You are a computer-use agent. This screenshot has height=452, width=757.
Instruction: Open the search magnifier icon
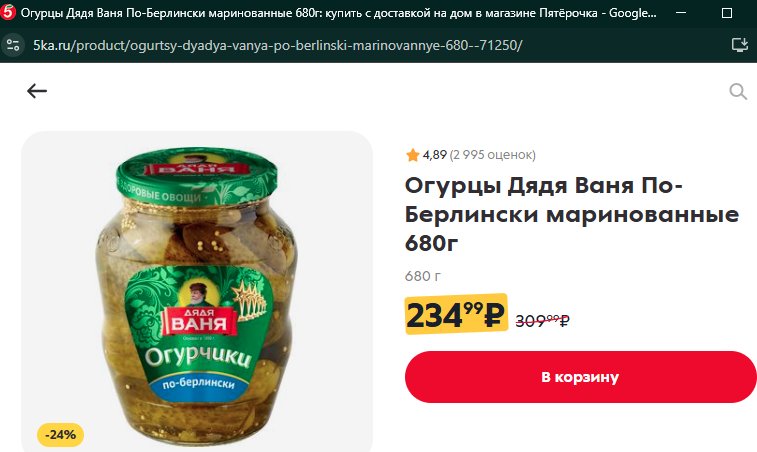tap(738, 91)
